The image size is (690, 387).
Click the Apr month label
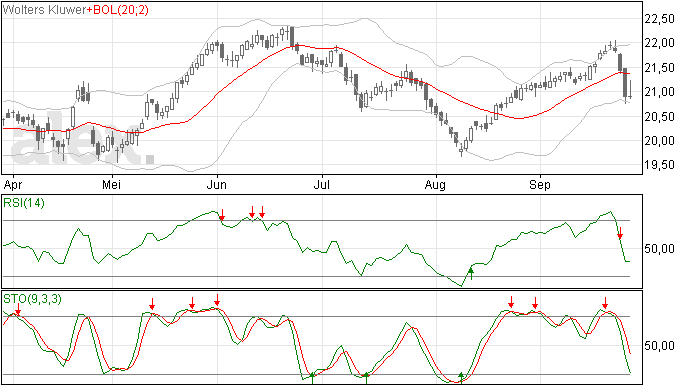[x=13, y=185]
